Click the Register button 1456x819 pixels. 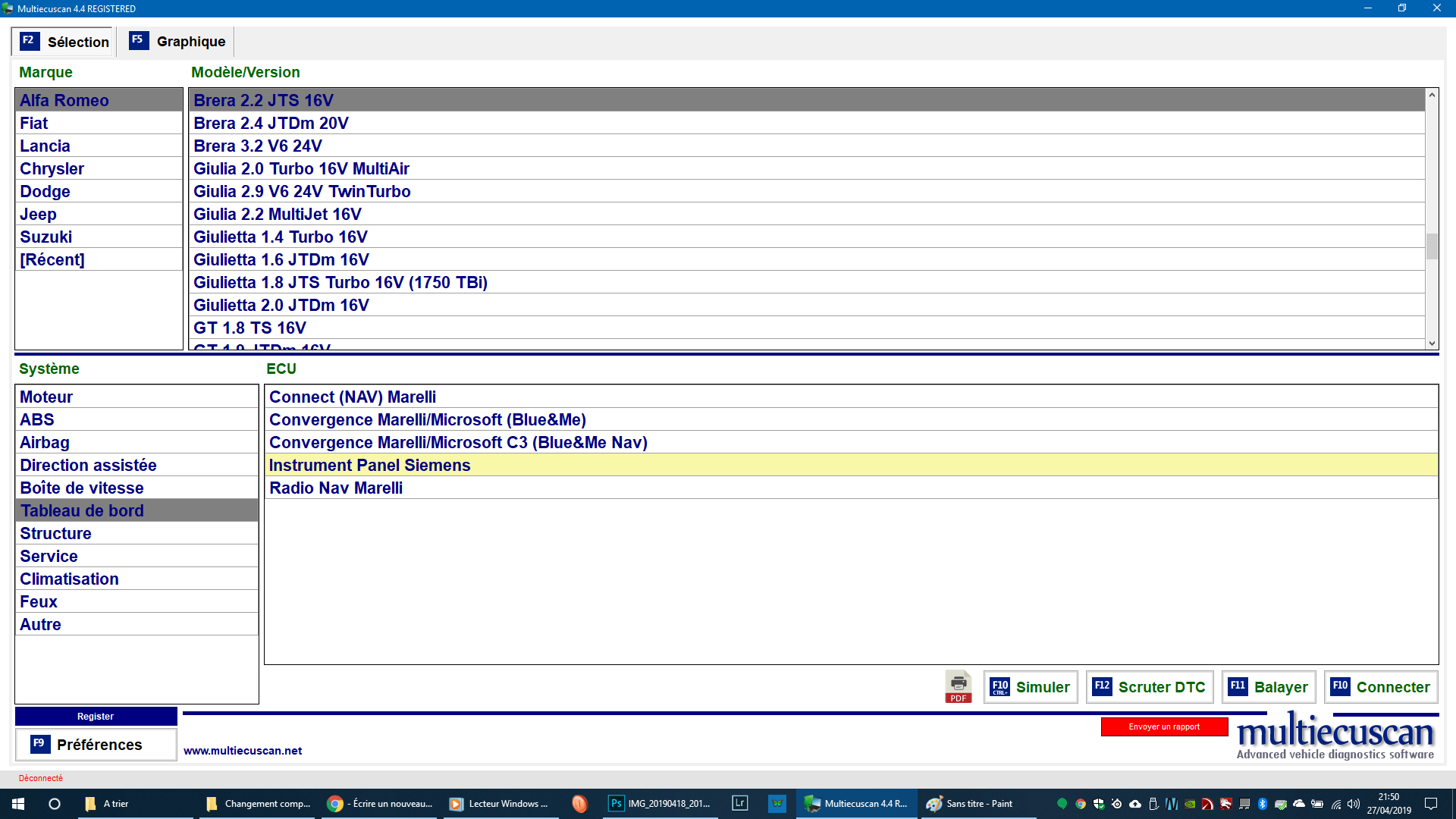click(96, 716)
